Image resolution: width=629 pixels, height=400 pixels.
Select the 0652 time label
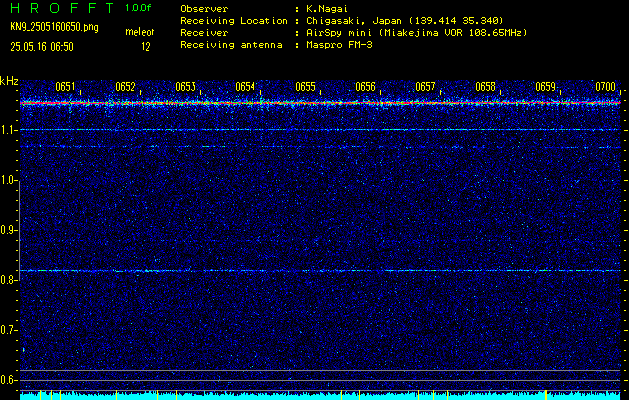click(125, 87)
